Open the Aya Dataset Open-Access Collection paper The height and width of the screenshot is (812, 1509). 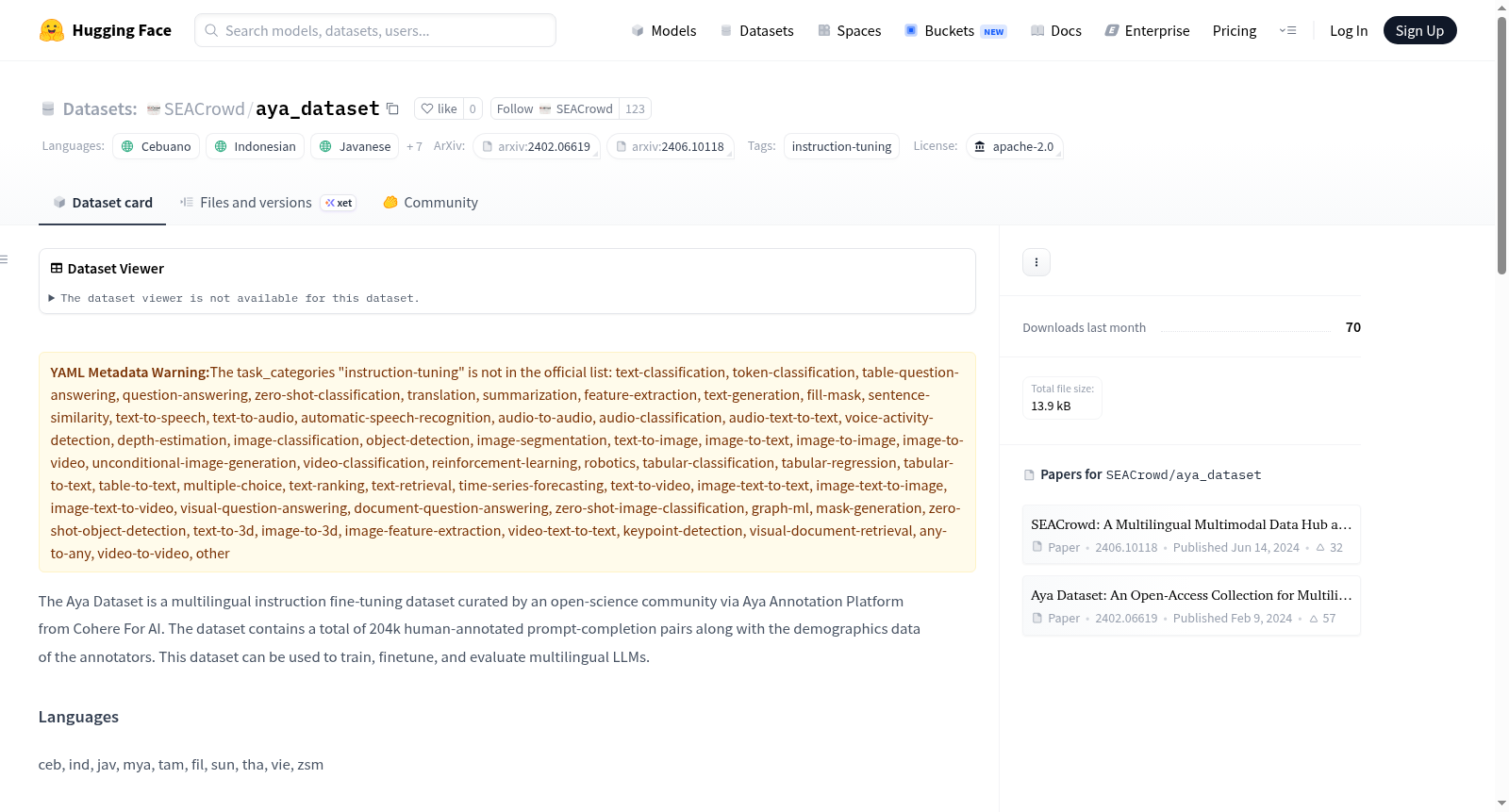point(1191,605)
